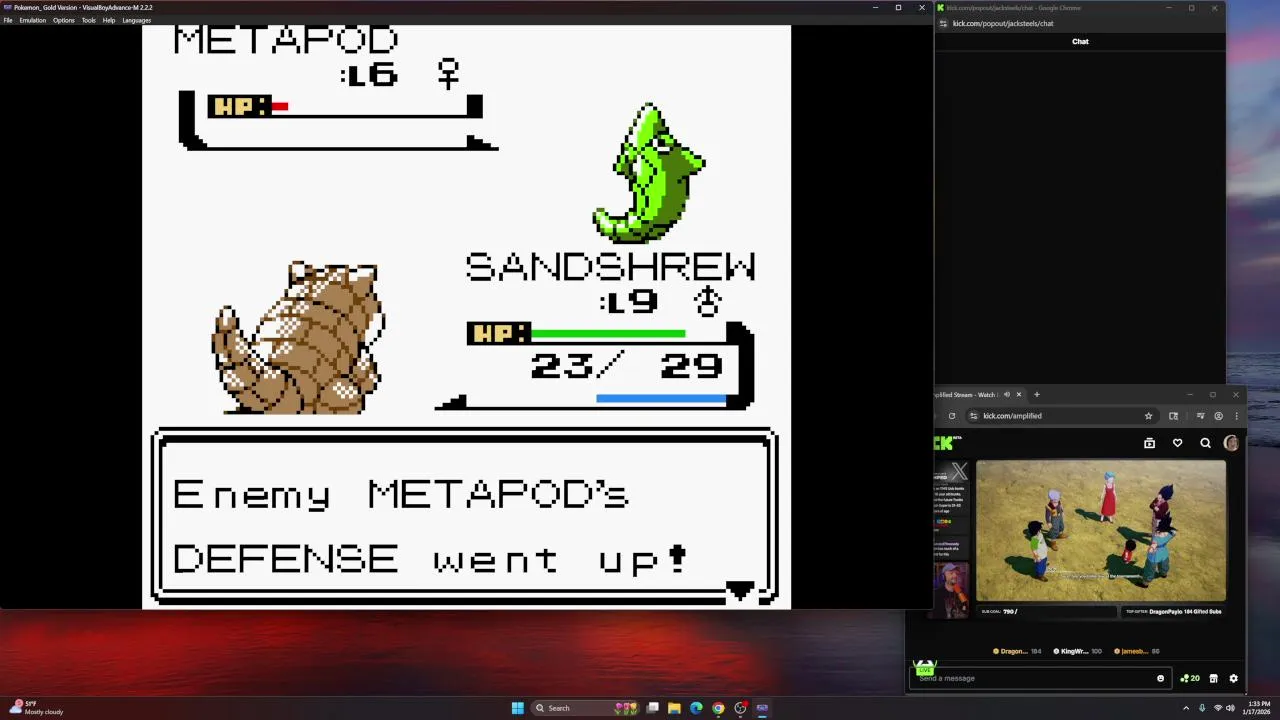Close the Amplified Stream tab
The width and height of the screenshot is (1280, 720).
[x=1019, y=394]
